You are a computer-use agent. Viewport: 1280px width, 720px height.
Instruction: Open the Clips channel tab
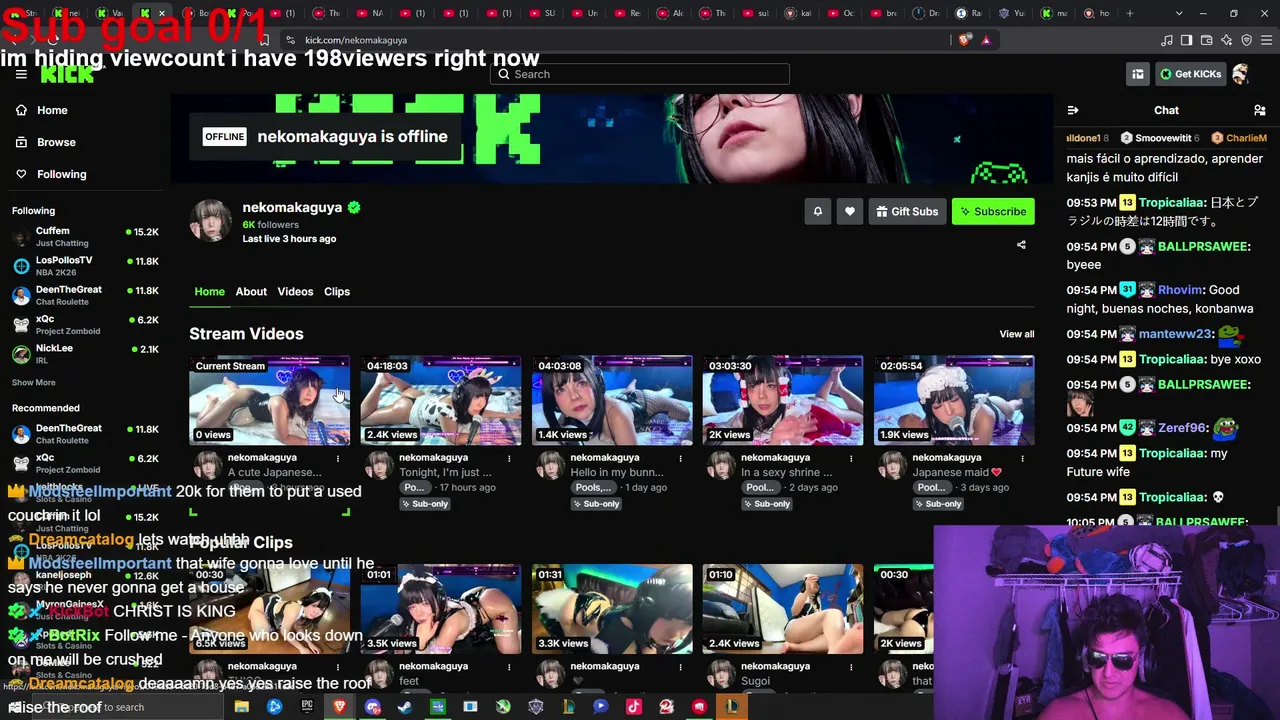tap(337, 291)
